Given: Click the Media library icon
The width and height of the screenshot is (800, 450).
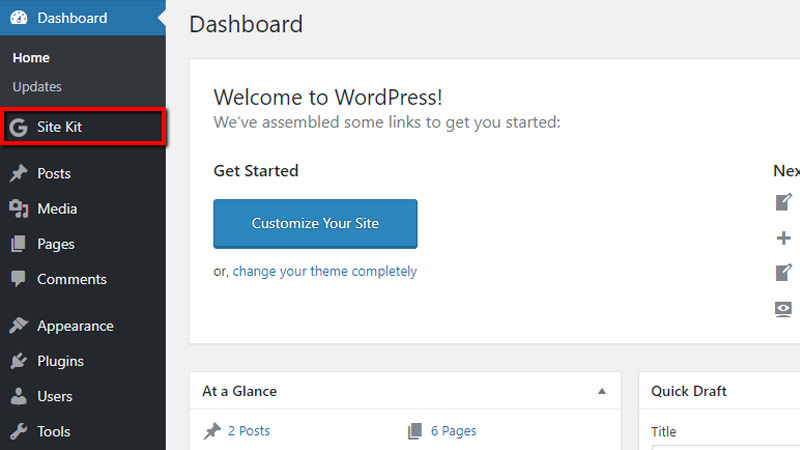Looking at the screenshot, I should click(x=18, y=209).
